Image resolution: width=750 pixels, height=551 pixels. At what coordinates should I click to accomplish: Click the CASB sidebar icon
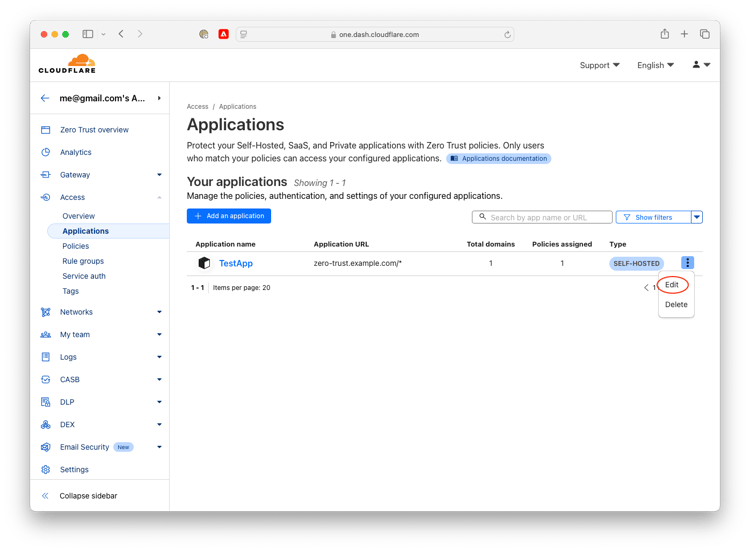tap(46, 380)
